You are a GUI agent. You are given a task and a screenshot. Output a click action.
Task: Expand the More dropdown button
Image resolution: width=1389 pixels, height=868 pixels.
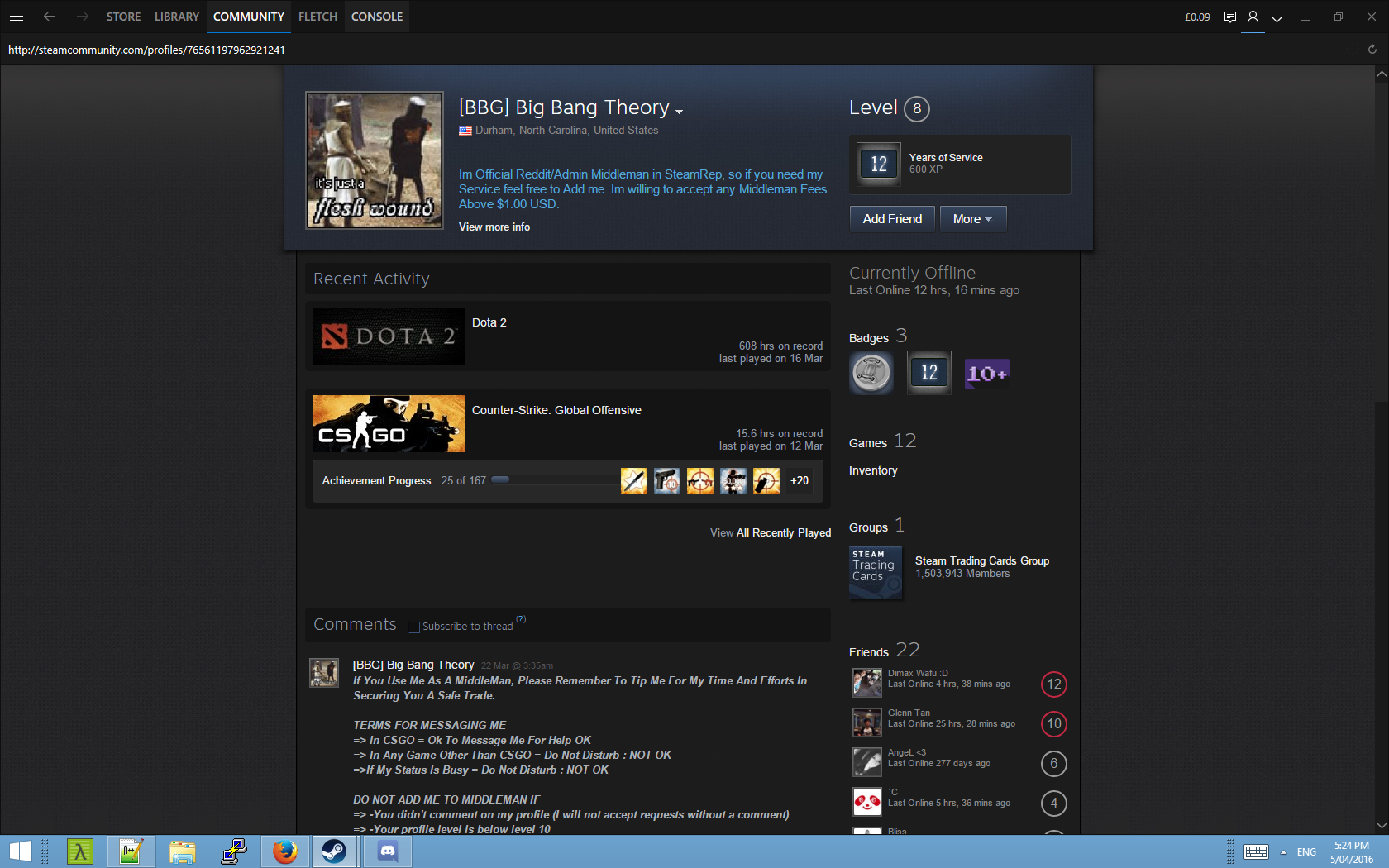(972, 219)
